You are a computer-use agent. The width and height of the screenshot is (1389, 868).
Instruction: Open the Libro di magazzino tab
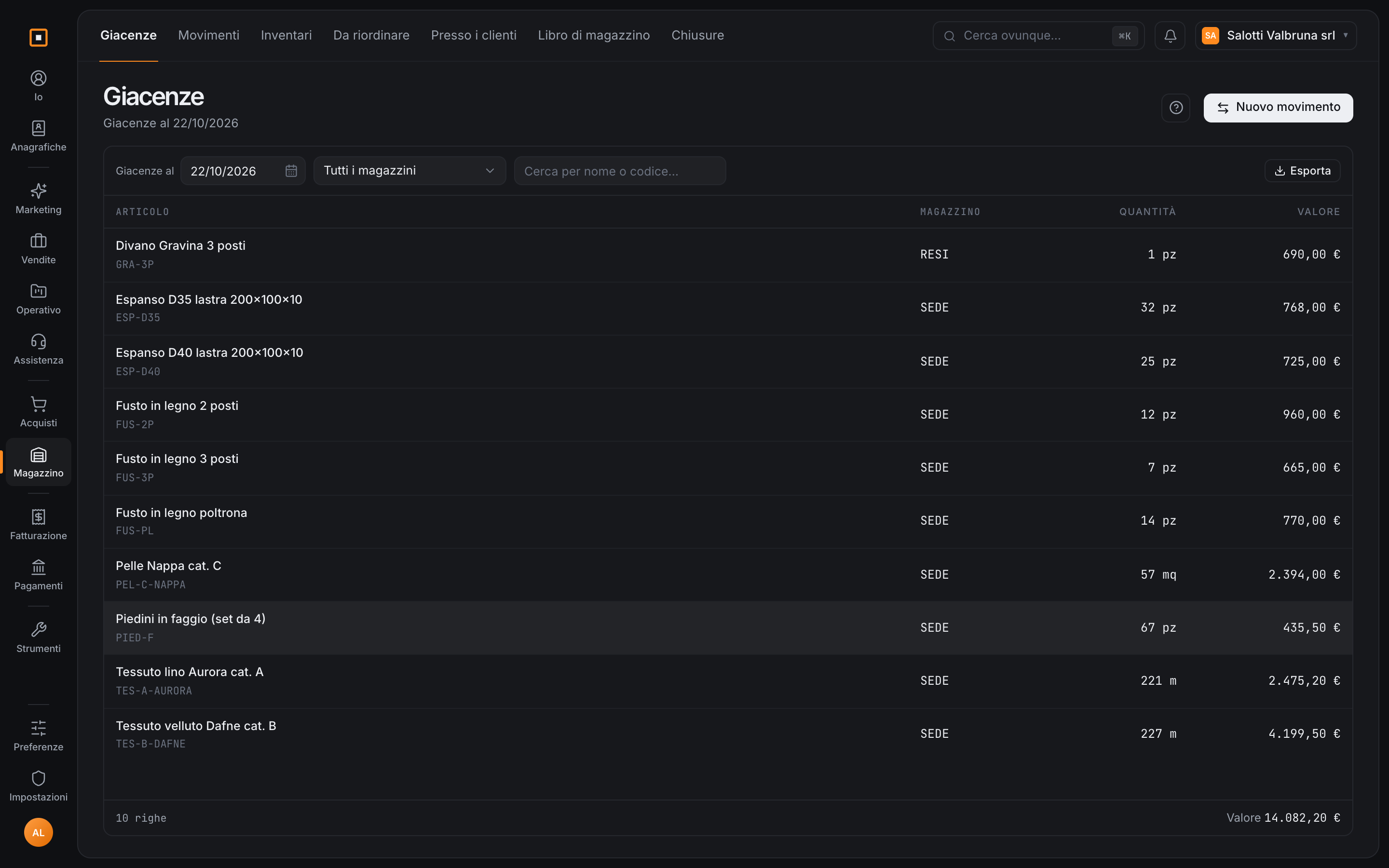point(594,36)
